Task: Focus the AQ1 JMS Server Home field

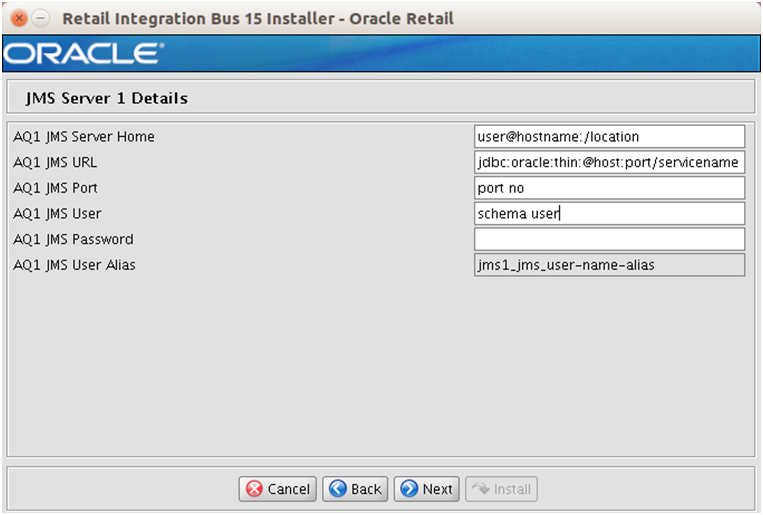Action: (x=609, y=136)
